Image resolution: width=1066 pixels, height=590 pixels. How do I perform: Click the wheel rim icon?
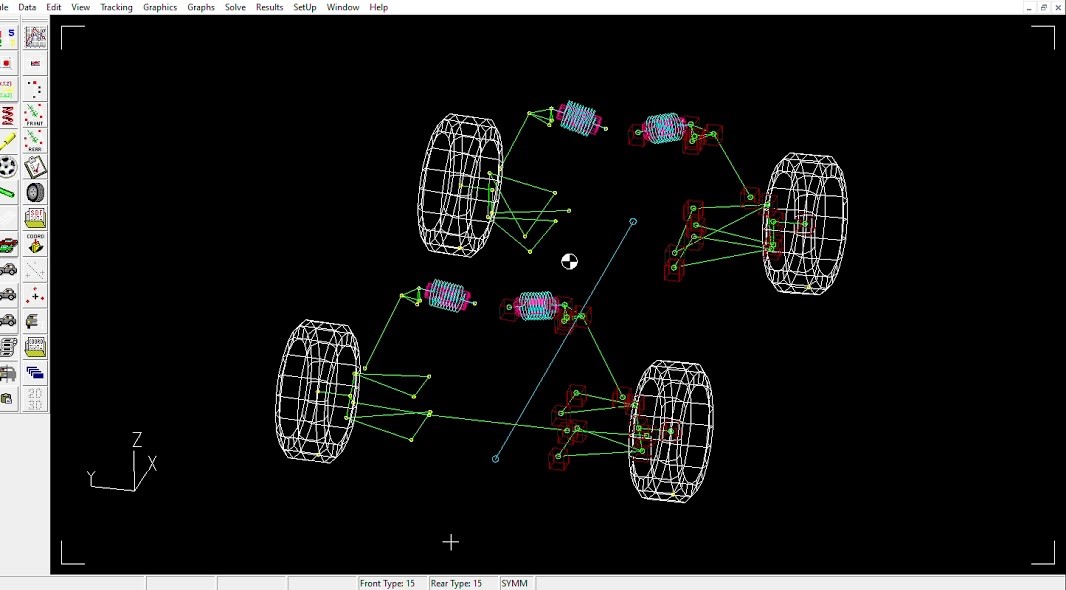(x=8, y=167)
